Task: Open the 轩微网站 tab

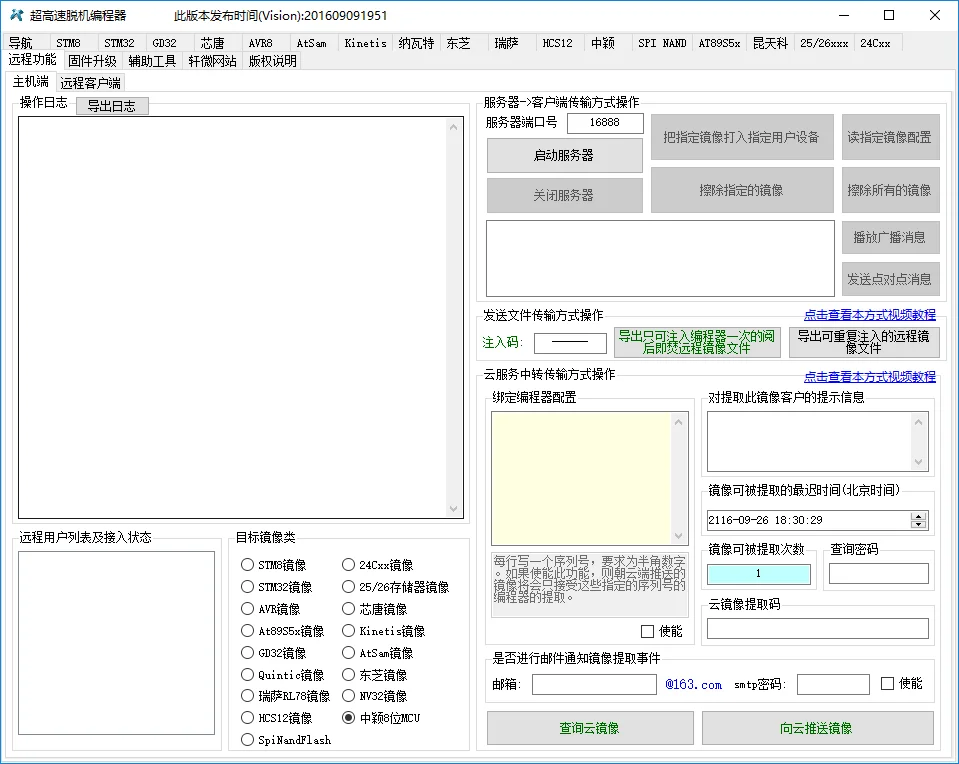Action: click(212, 61)
